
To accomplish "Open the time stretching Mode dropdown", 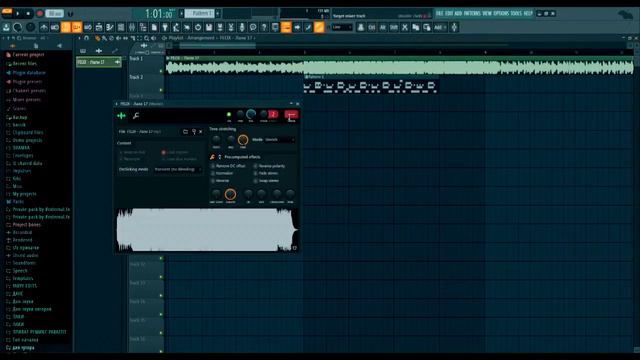I will 280,140.
